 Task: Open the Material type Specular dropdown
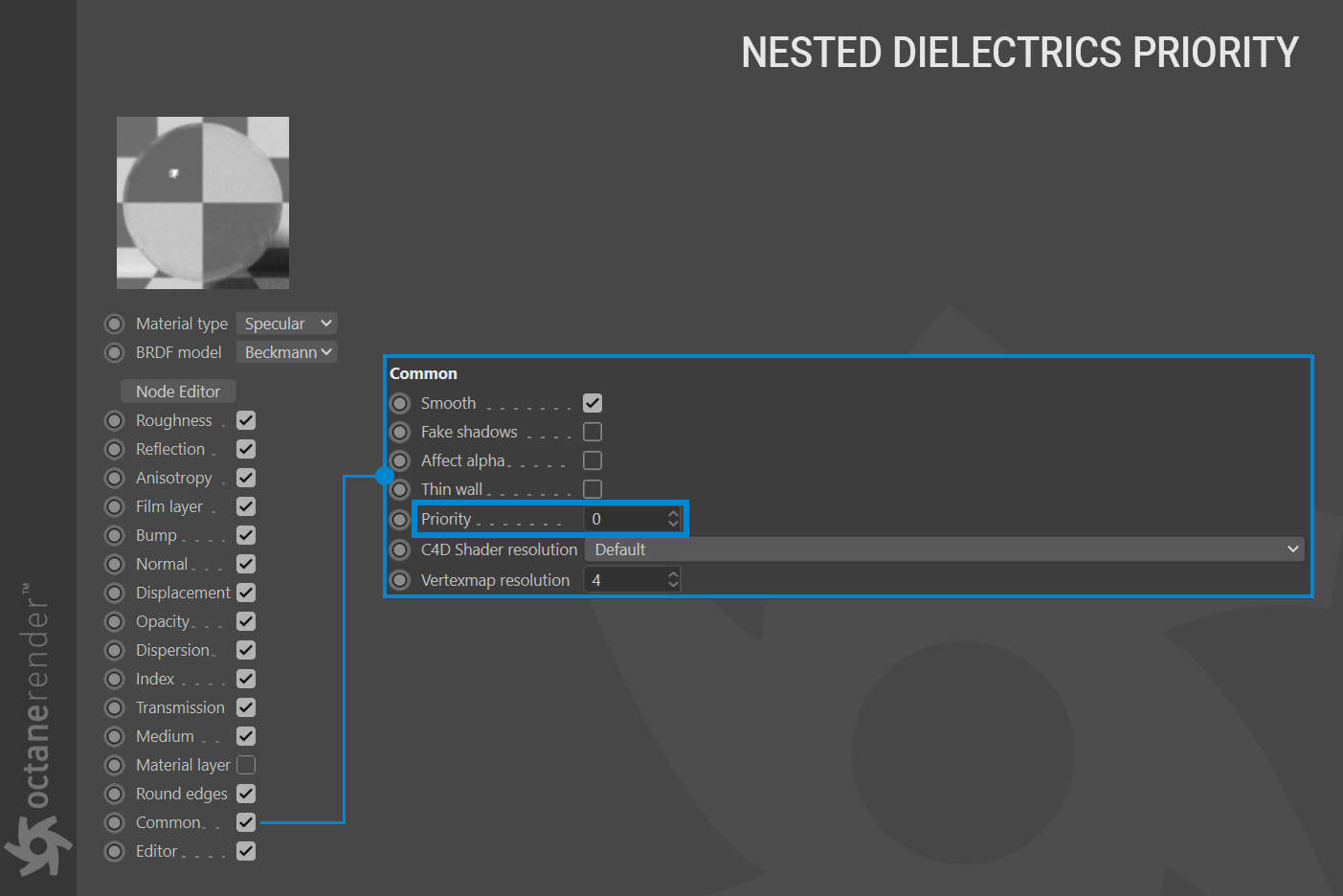pyautogui.click(x=286, y=324)
